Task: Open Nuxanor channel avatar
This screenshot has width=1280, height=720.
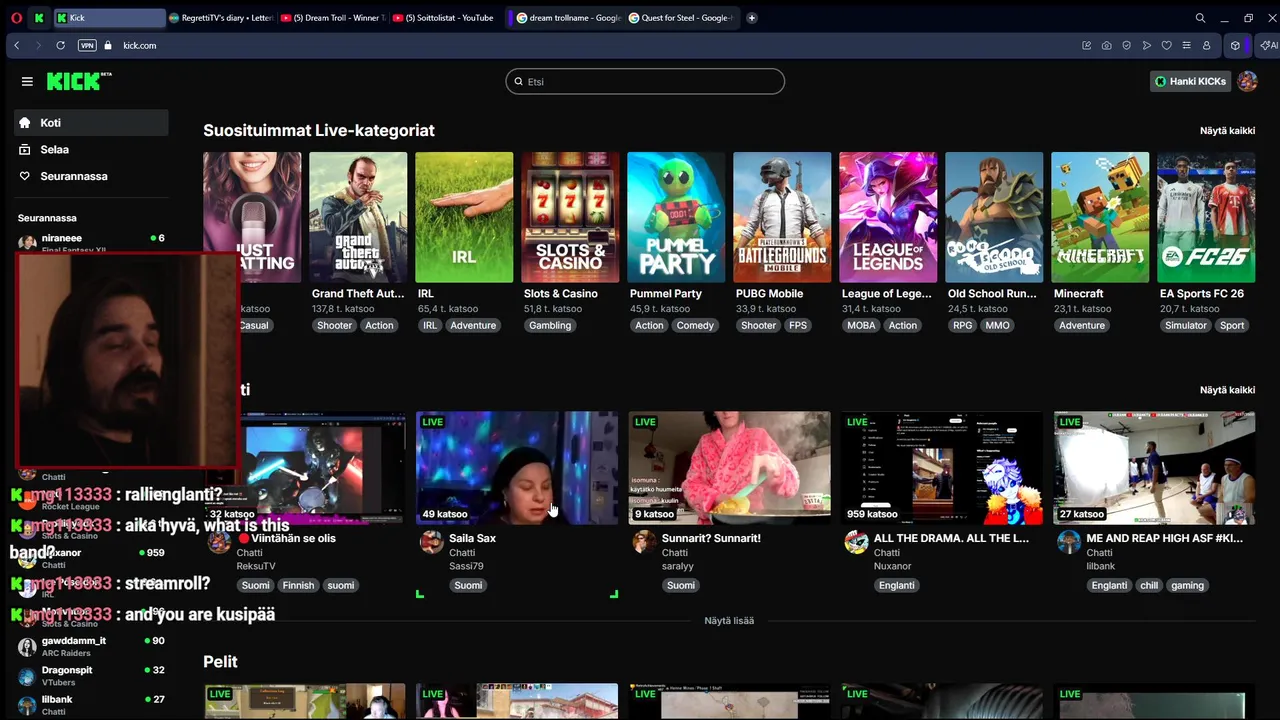Action: tap(856, 543)
